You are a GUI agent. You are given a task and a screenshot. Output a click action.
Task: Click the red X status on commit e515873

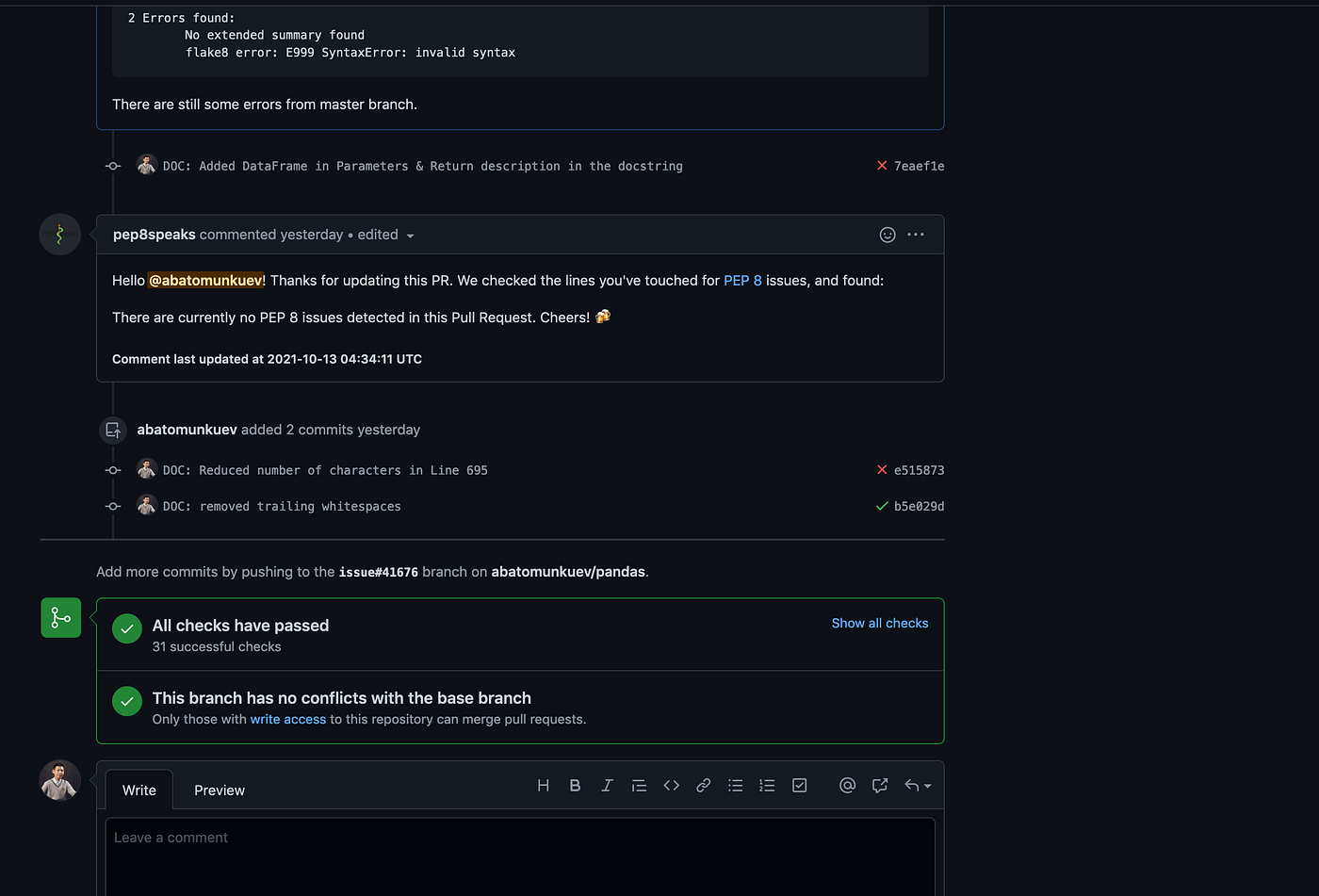(881, 469)
